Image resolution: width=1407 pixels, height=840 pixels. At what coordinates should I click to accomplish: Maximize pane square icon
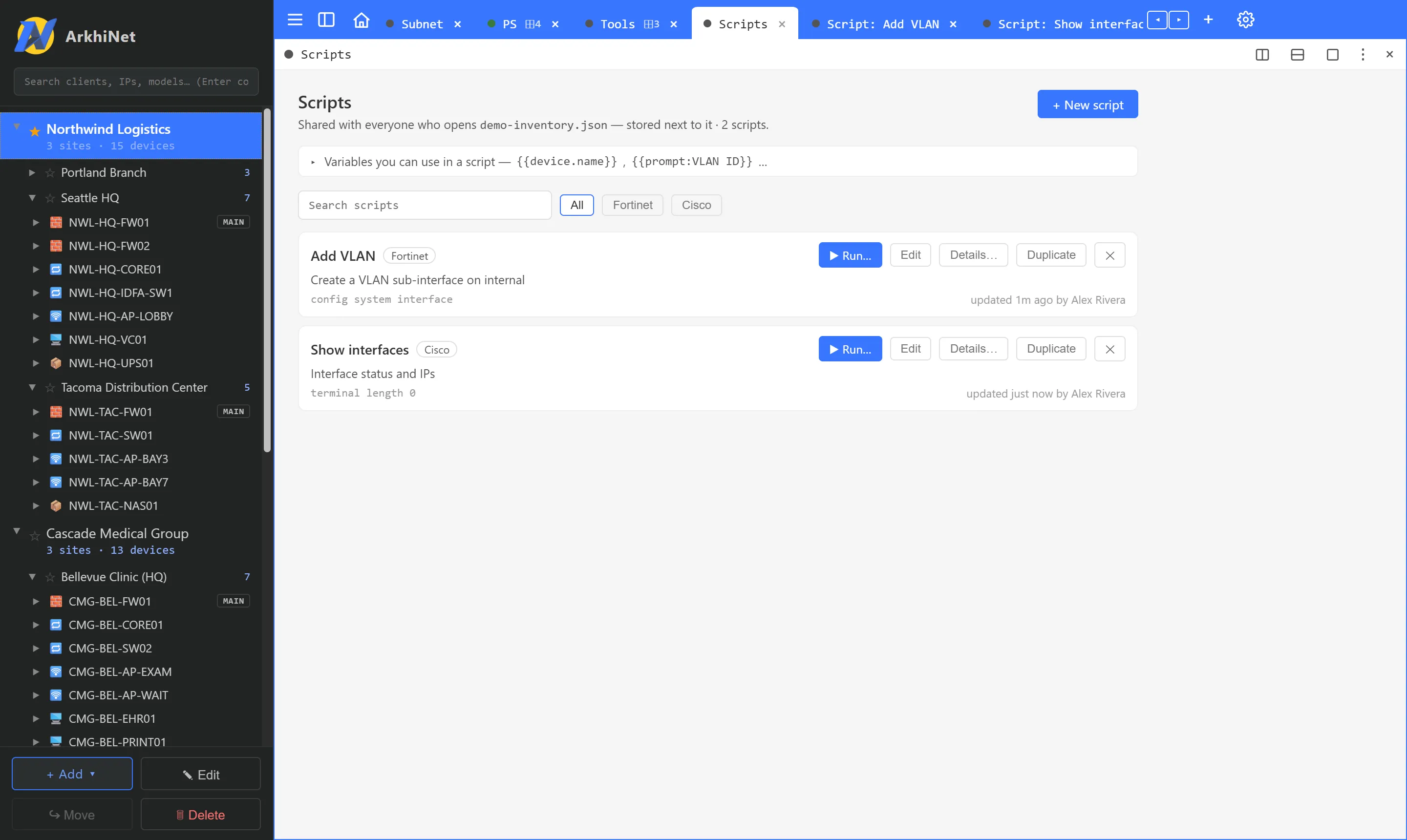click(x=1332, y=54)
